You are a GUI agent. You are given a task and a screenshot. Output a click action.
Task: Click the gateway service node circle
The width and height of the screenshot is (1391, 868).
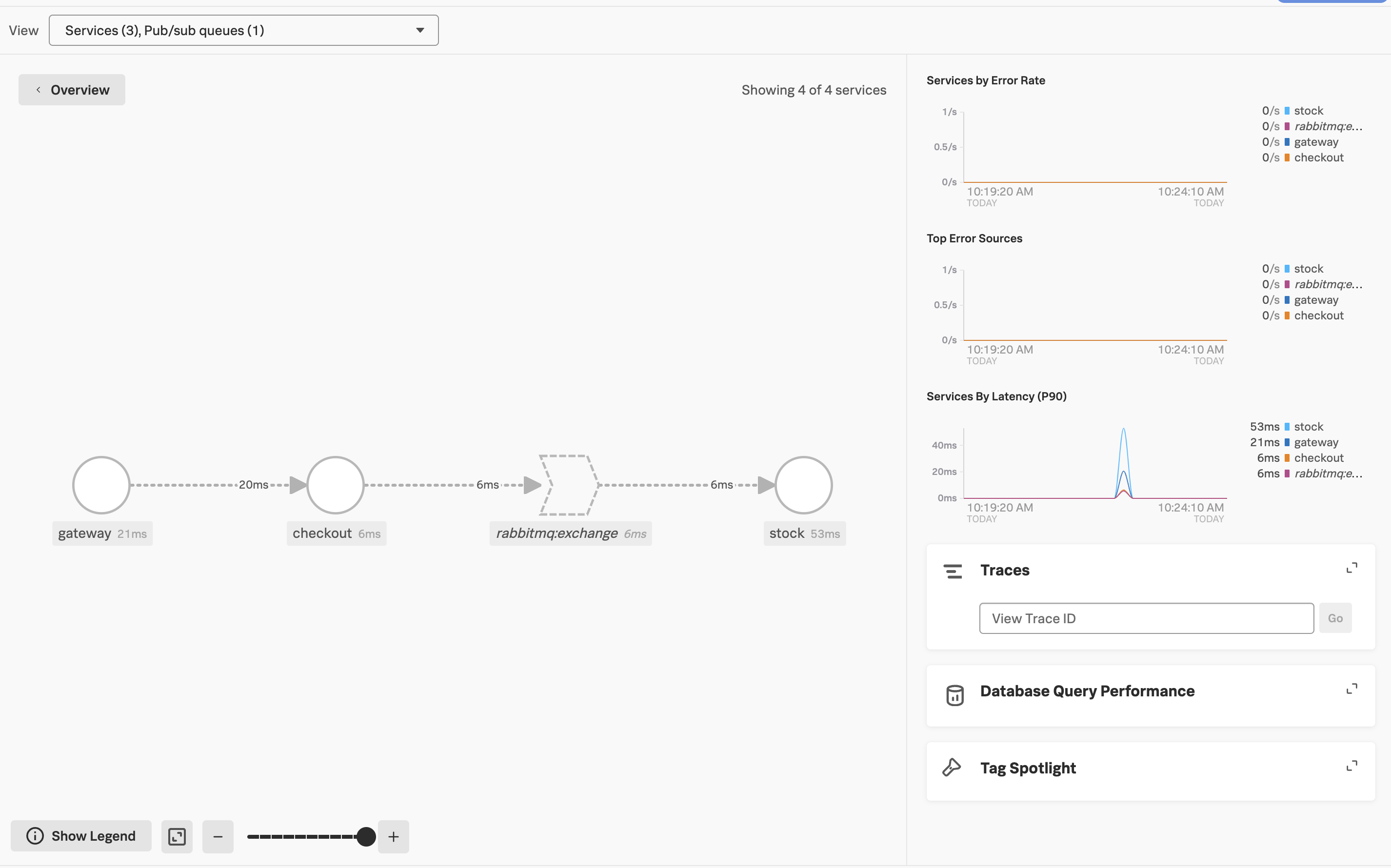[101, 485]
